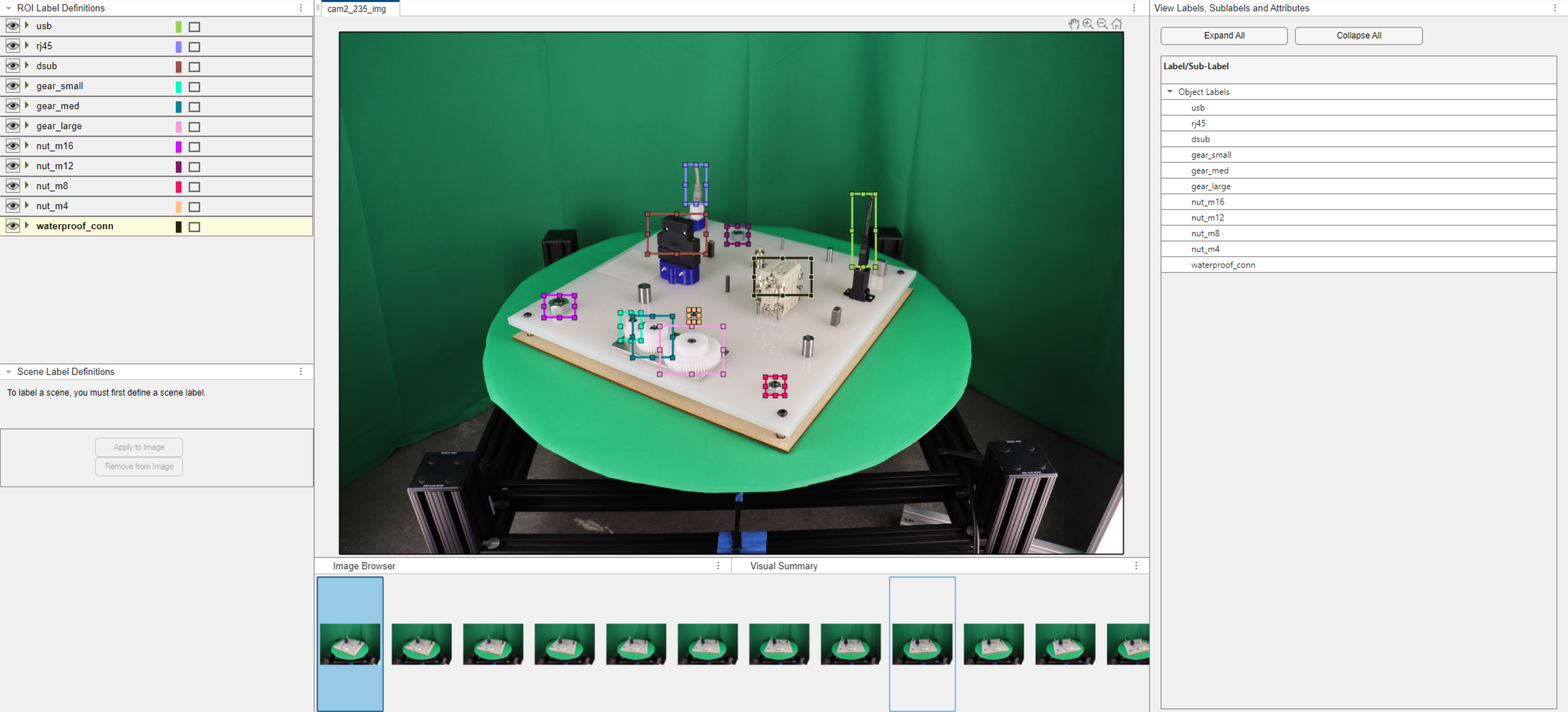Click the zoom in magnifier icon
1568x712 pixels.
(1088, 24)
